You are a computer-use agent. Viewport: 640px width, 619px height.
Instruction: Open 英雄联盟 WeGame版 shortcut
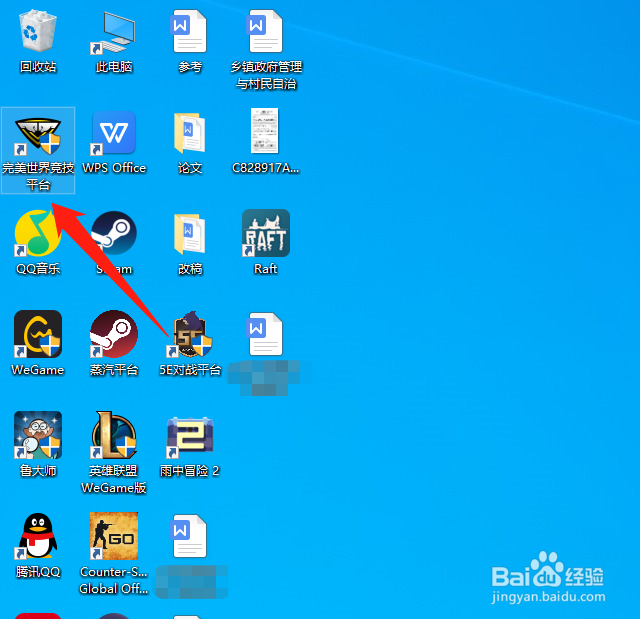(114, 435)
